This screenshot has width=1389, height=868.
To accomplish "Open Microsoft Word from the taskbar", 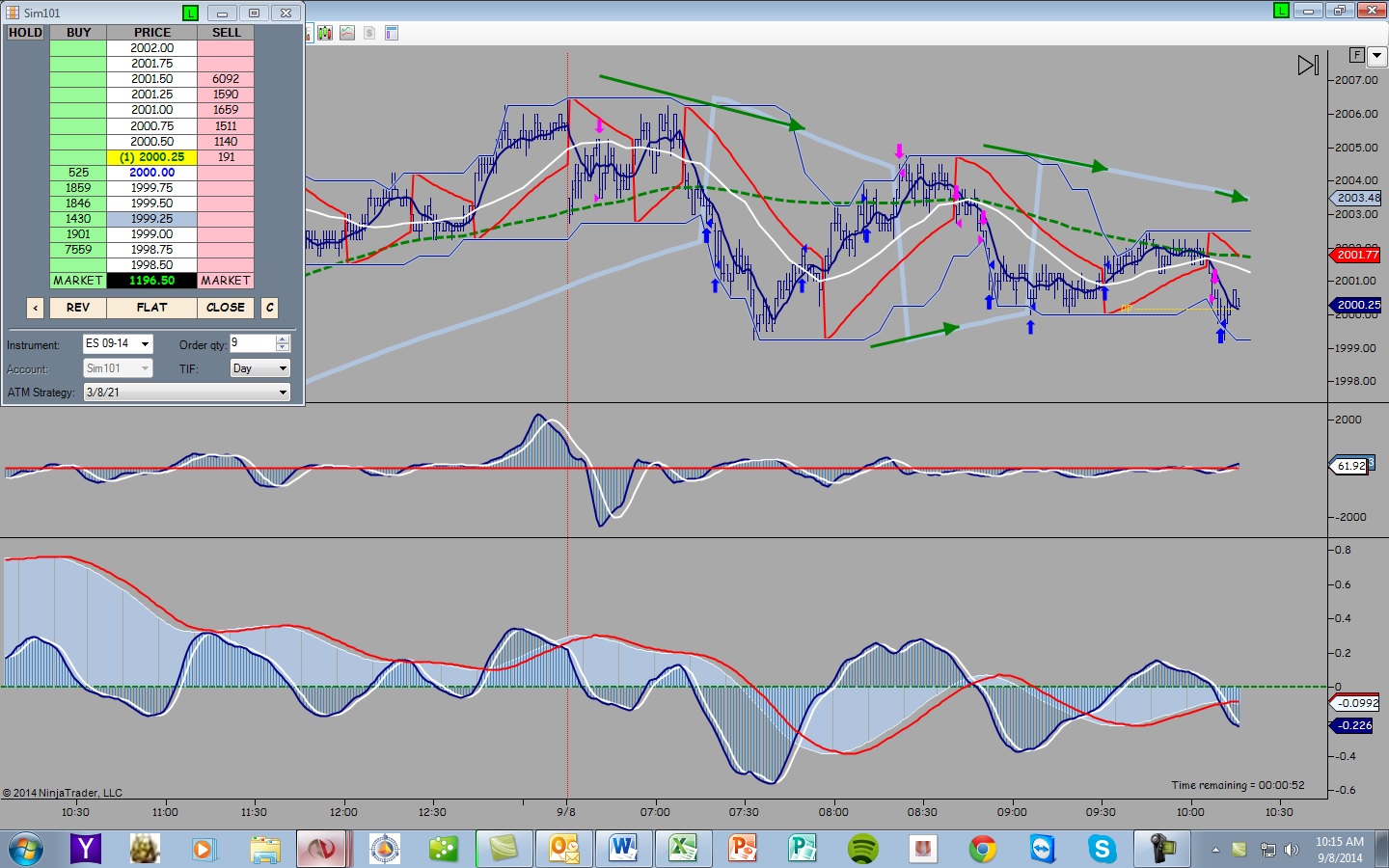I will coord(623,849).
